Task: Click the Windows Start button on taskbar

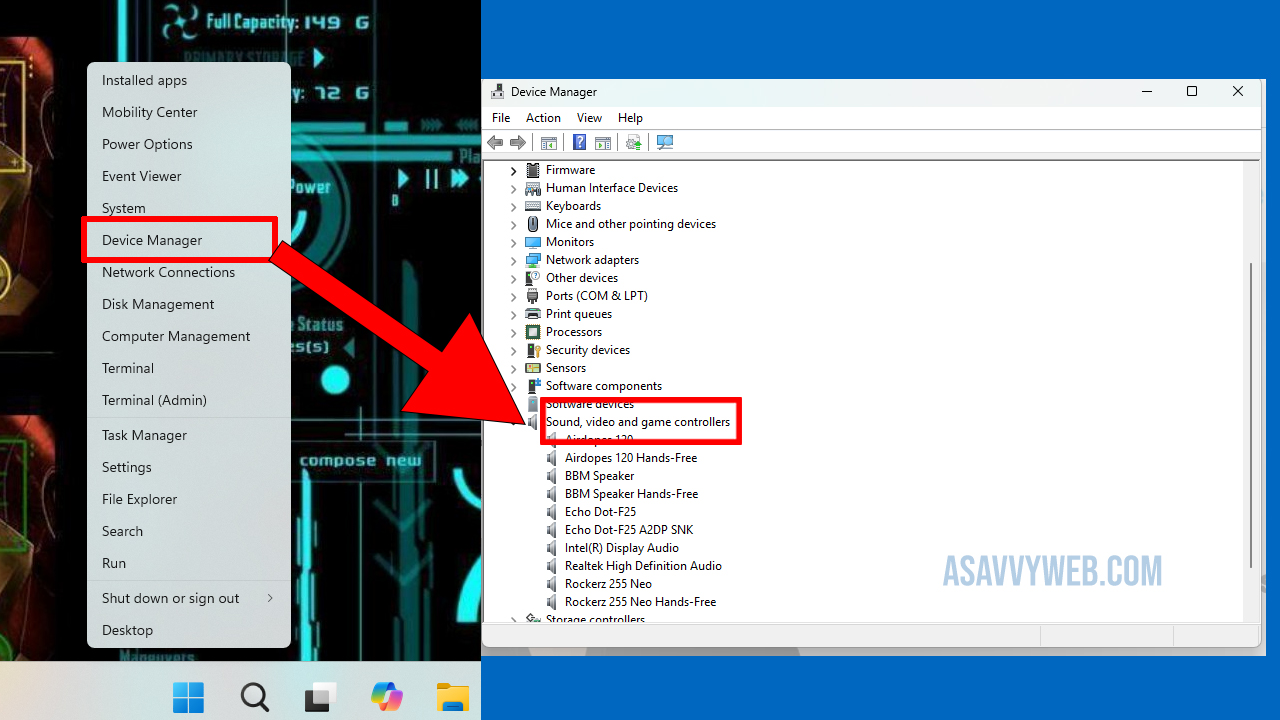Action: [188, 696]
